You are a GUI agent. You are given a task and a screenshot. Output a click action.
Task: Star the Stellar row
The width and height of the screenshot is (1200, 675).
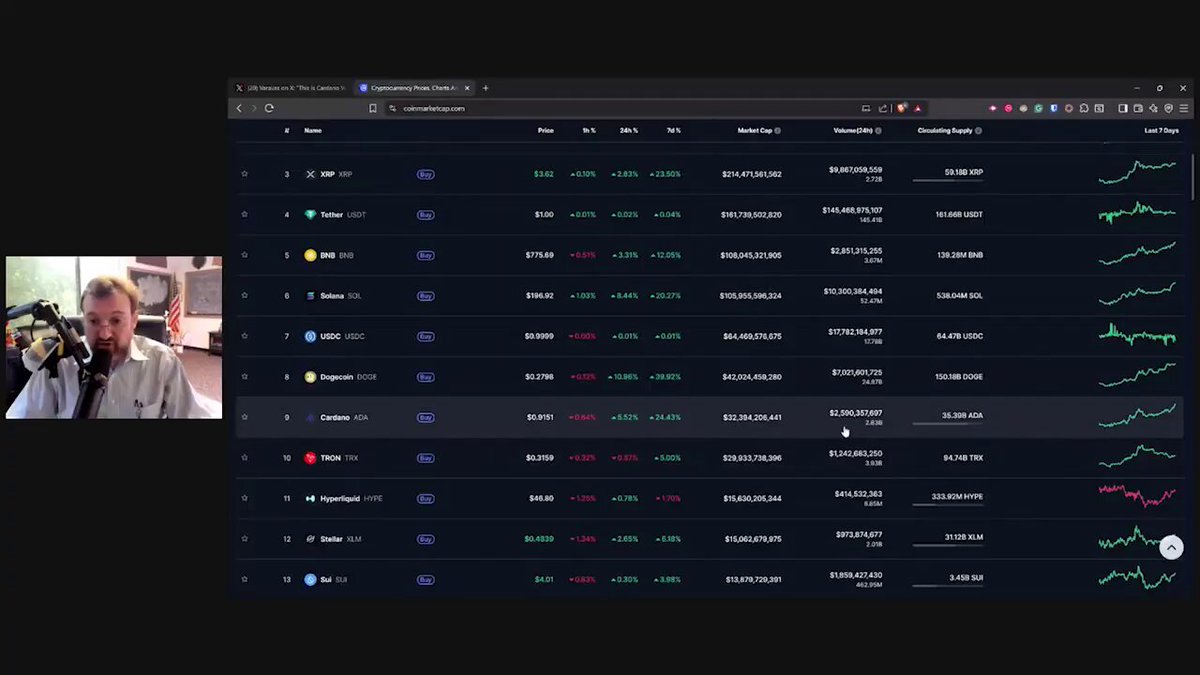coord(244,539)
